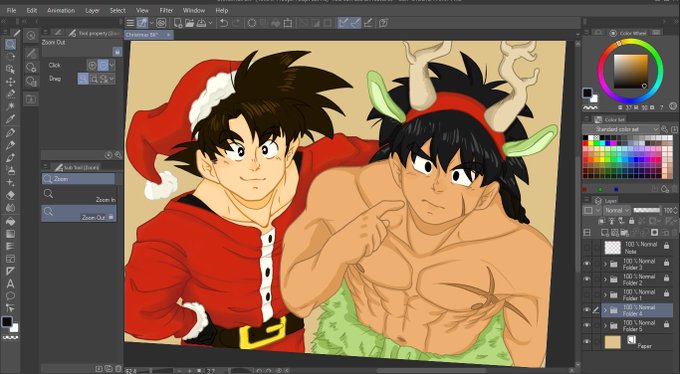Select the Text tool
This screenshot has width=680, height=374.
(10, 284)
